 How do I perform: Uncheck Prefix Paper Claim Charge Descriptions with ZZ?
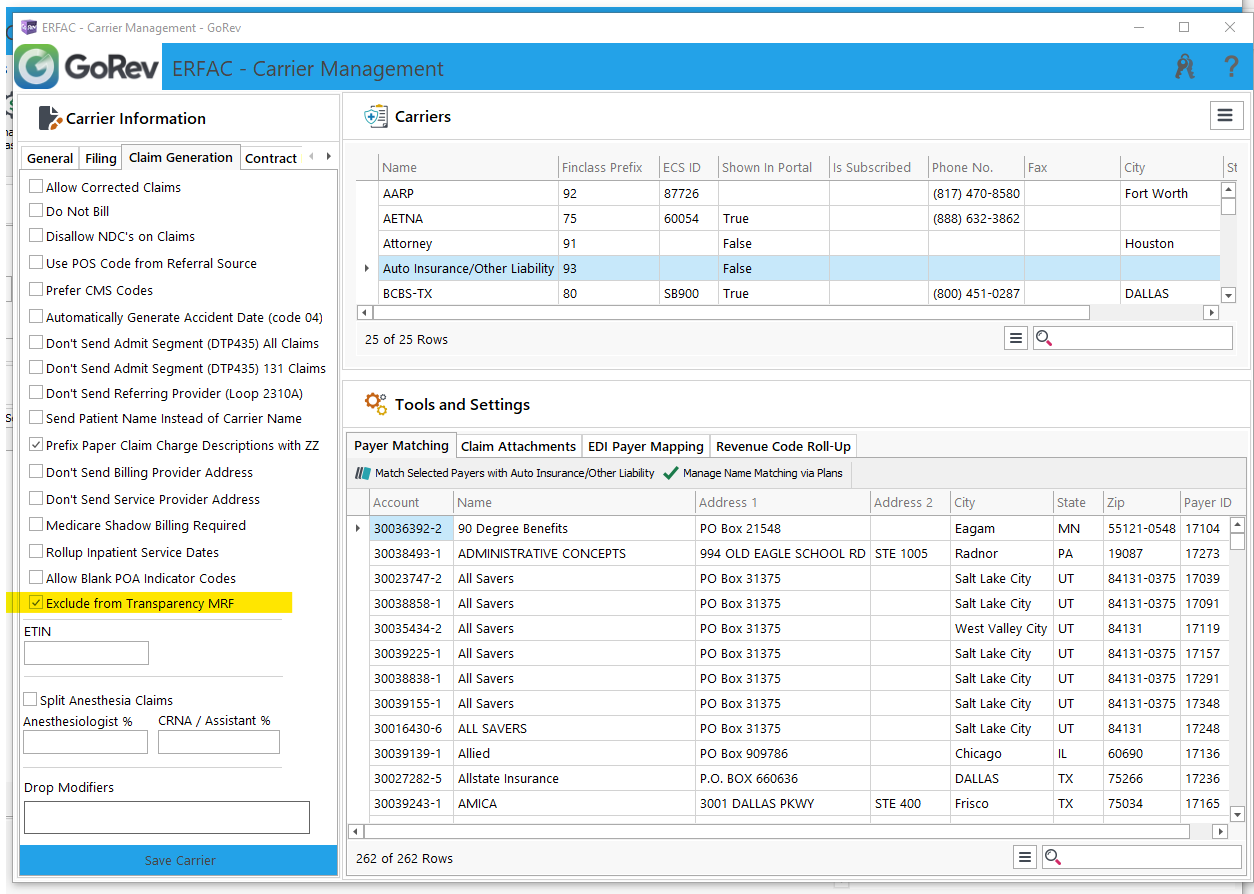(x=36, y=445)
